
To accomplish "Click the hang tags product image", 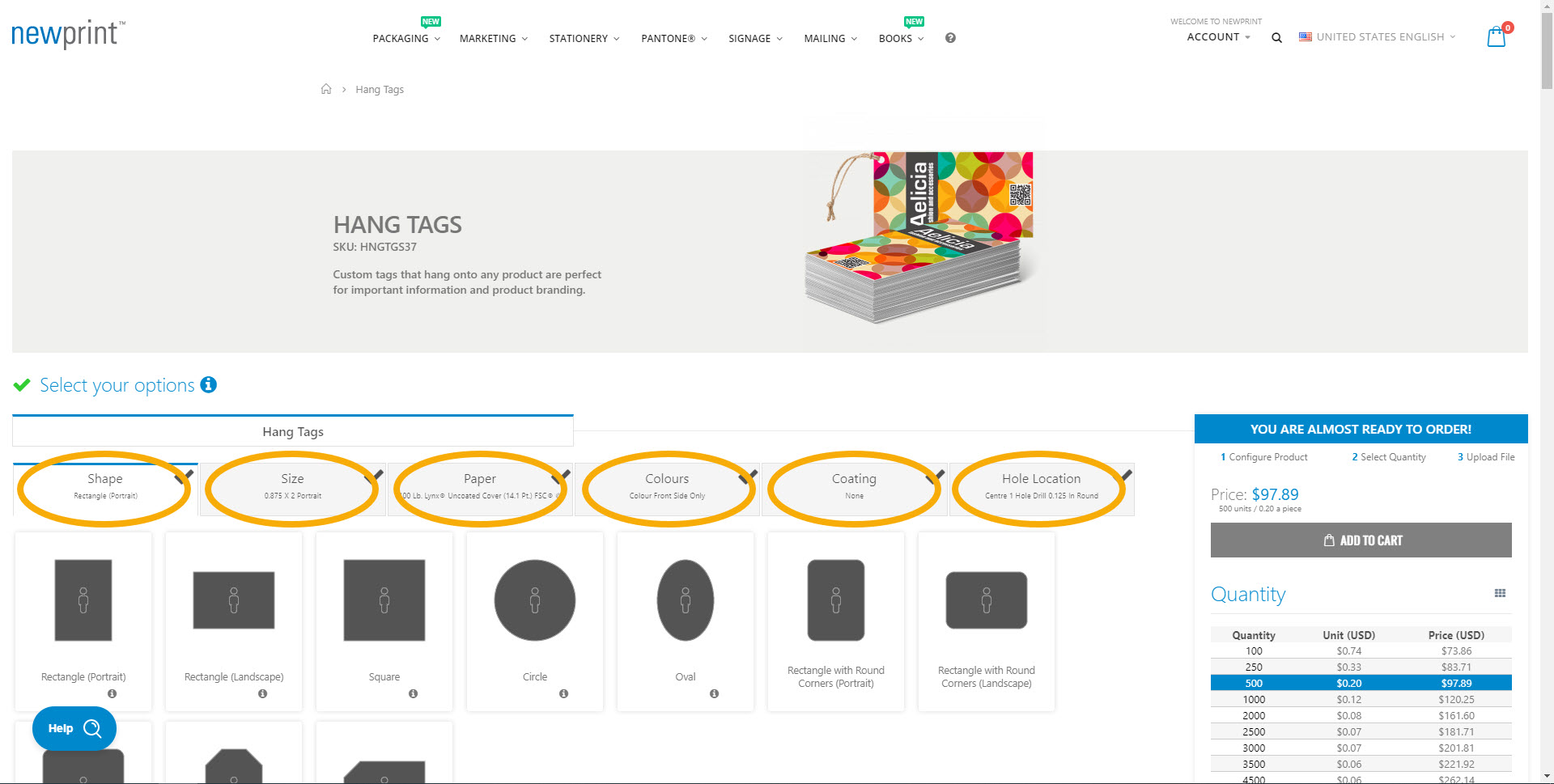I will [x=921, y=239].
